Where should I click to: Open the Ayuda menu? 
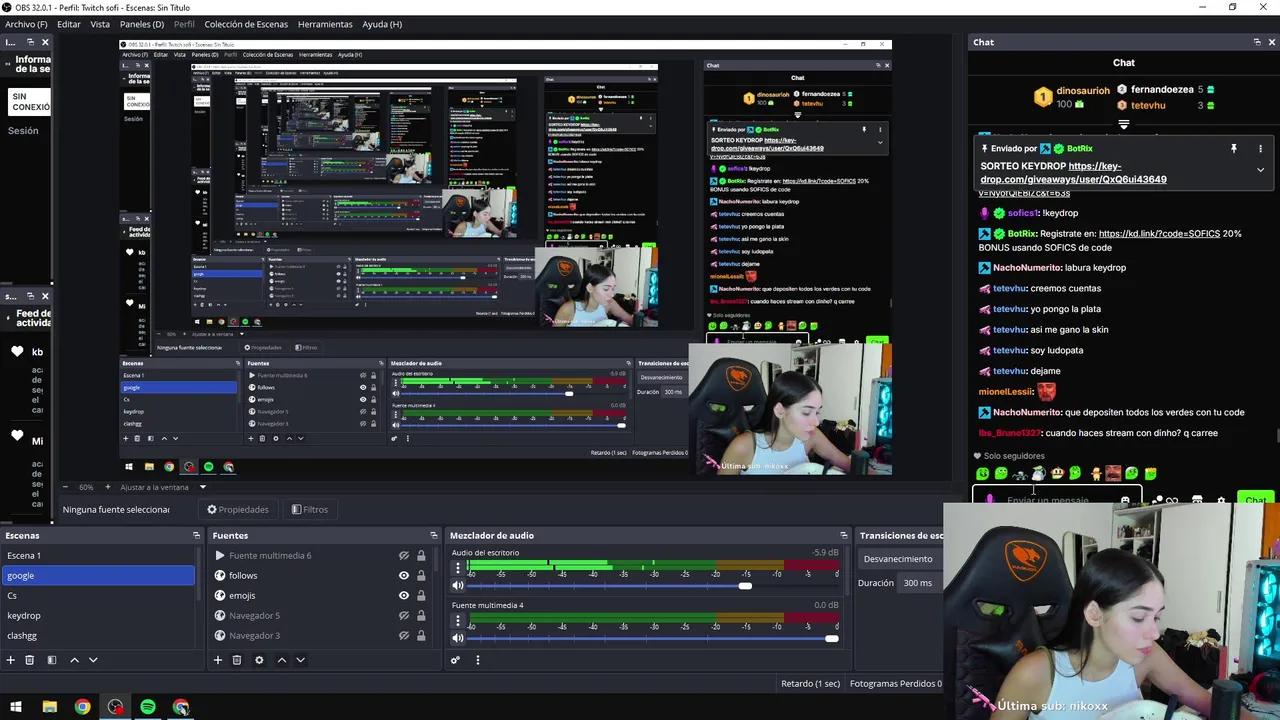[x=382, y=24]
